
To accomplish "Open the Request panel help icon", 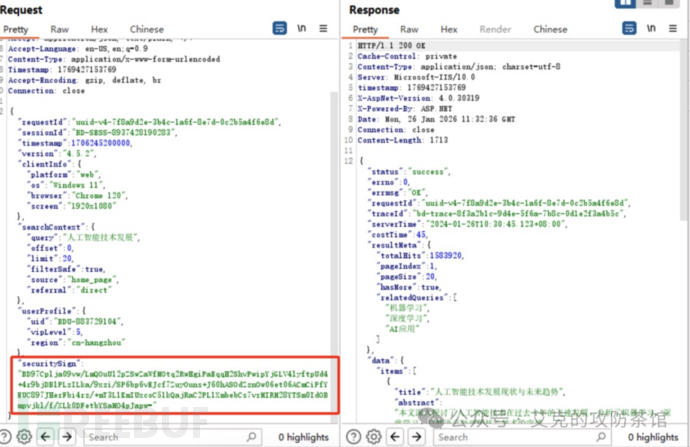I will 8,437.
